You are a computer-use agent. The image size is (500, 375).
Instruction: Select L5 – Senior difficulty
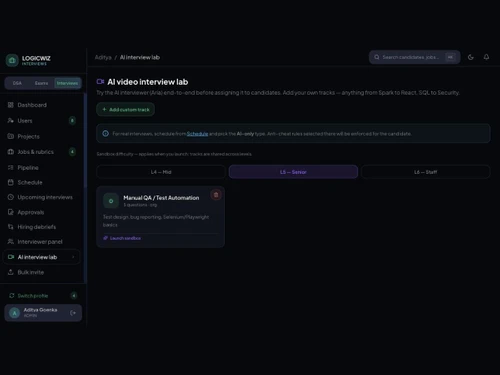(293, 172)
